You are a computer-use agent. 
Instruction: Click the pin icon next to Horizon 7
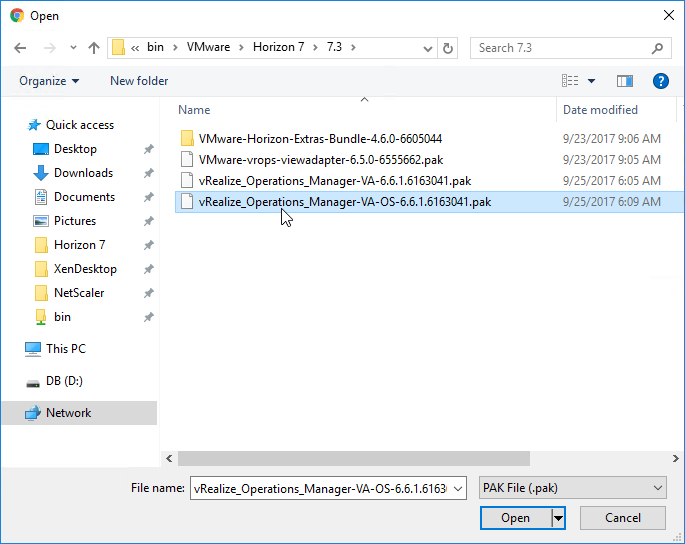[149, 246]
